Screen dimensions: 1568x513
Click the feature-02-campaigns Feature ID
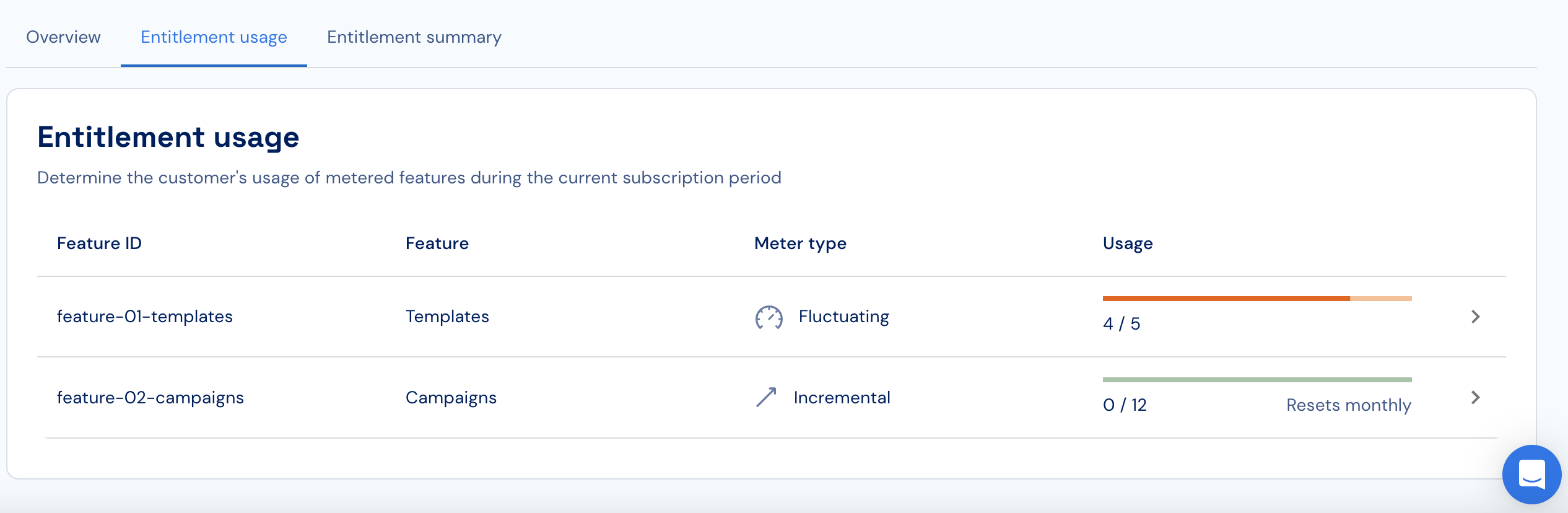pyautogui.click(x=150, y=398)
